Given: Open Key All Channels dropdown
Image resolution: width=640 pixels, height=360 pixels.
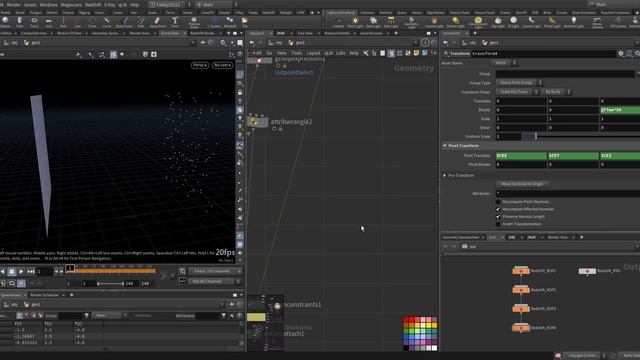Looking at the screenshot, I should coord(214,281).
